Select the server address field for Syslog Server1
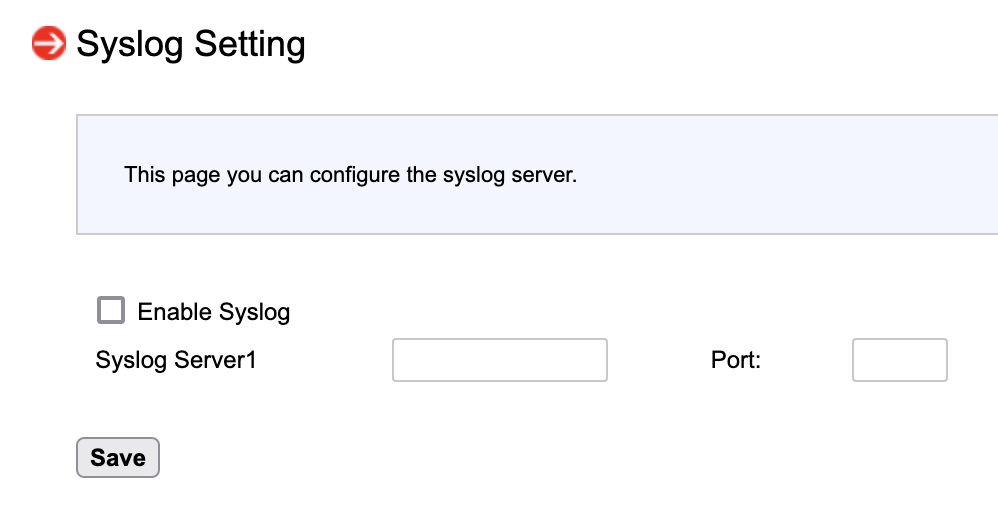The height and width of the screenshot is (512, 998). (x=499, y=360)
